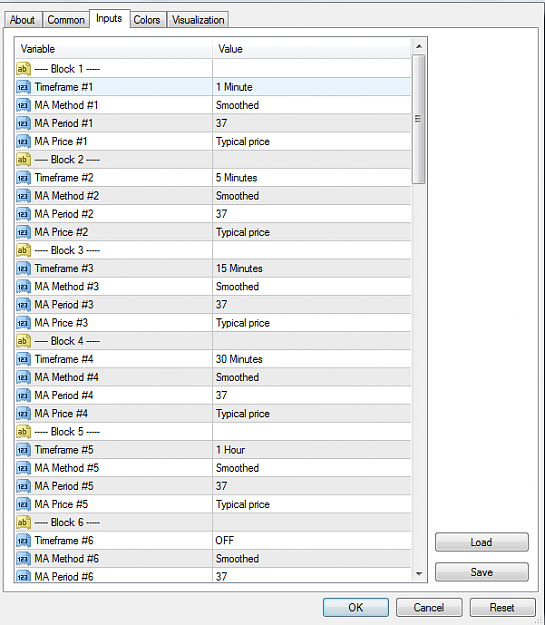This screenshot has width=545, height=625.
Task: Select the MA Period #5 row label
Action: point(64,486)
